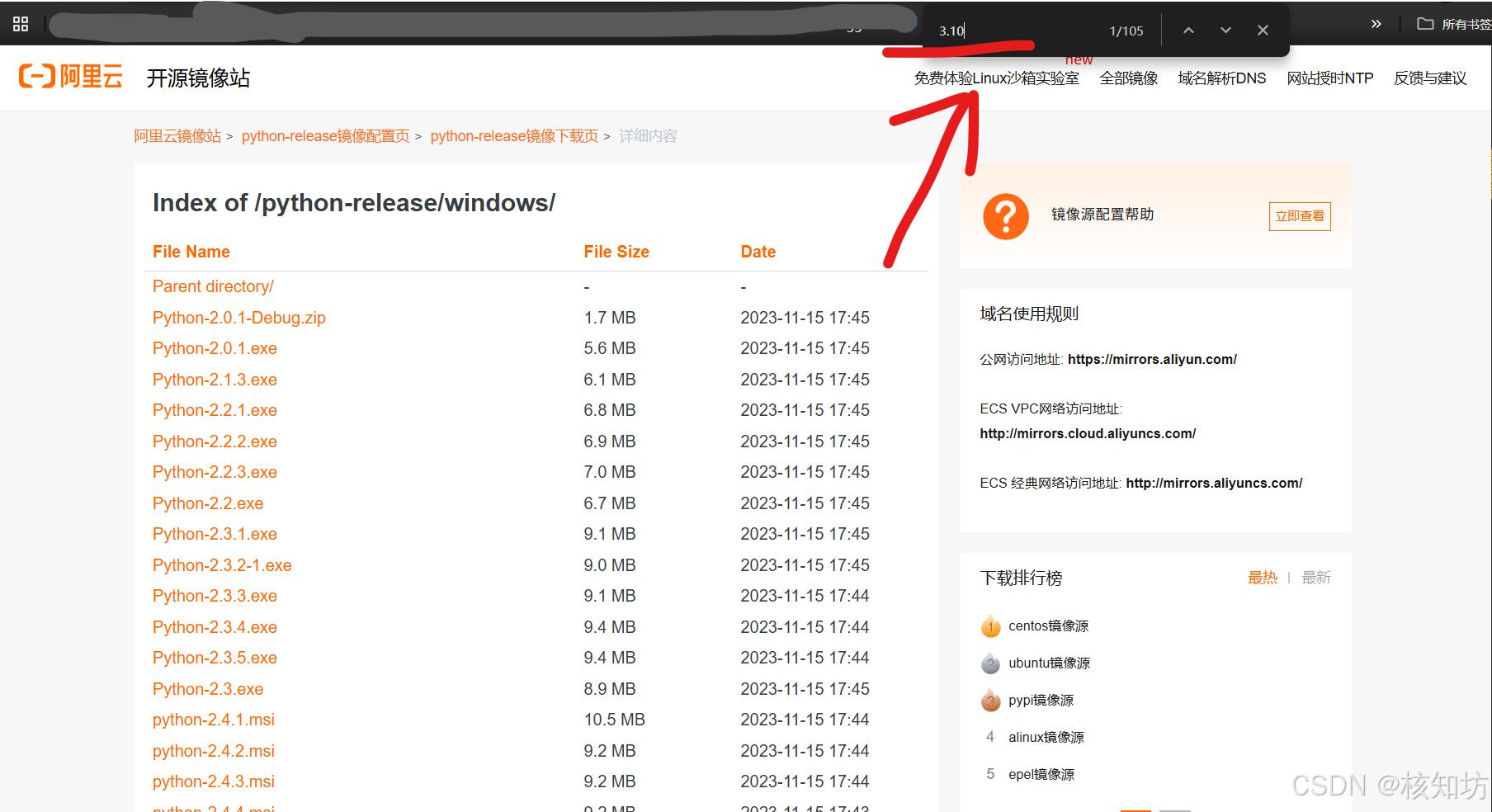
Task: Close the find-in-page bar
Action: click(x=1263, y=31)
